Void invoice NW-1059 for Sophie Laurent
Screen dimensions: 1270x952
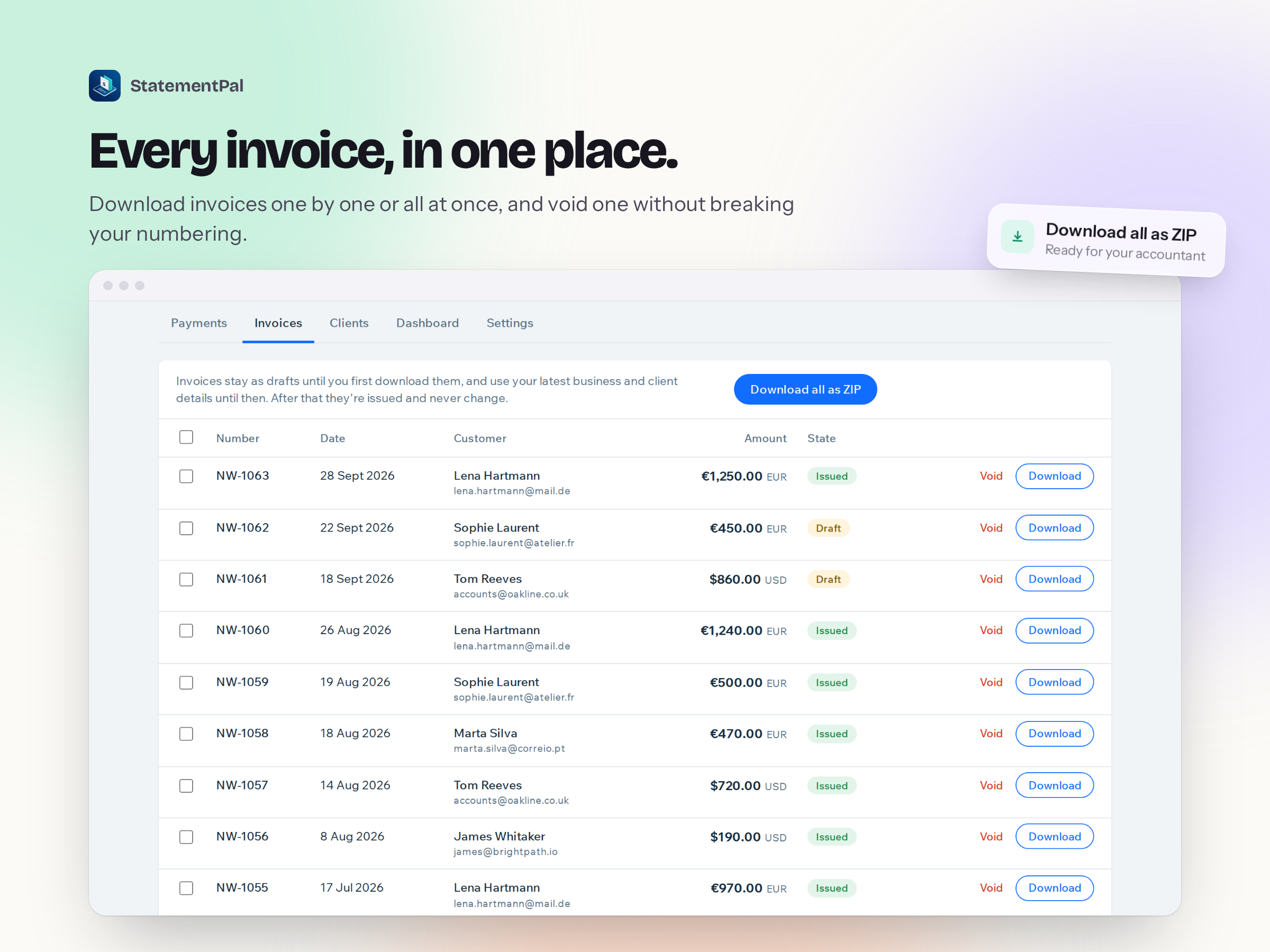point(991,682)
